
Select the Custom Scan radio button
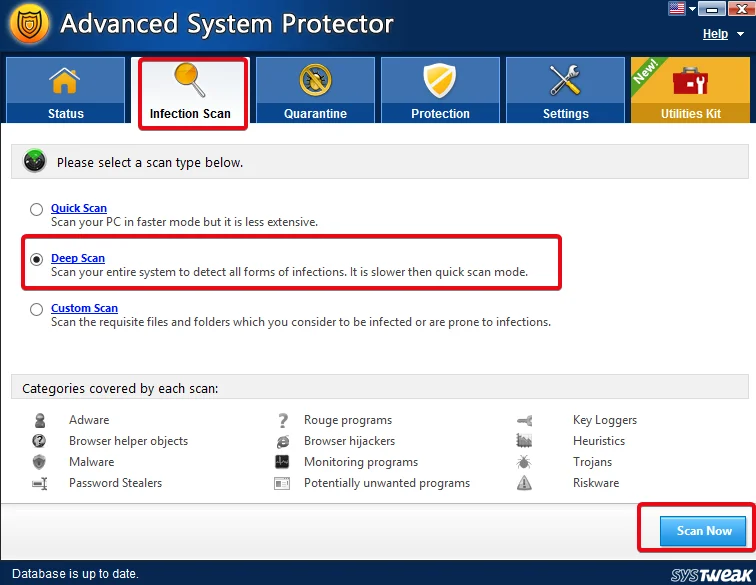[36, 309]
